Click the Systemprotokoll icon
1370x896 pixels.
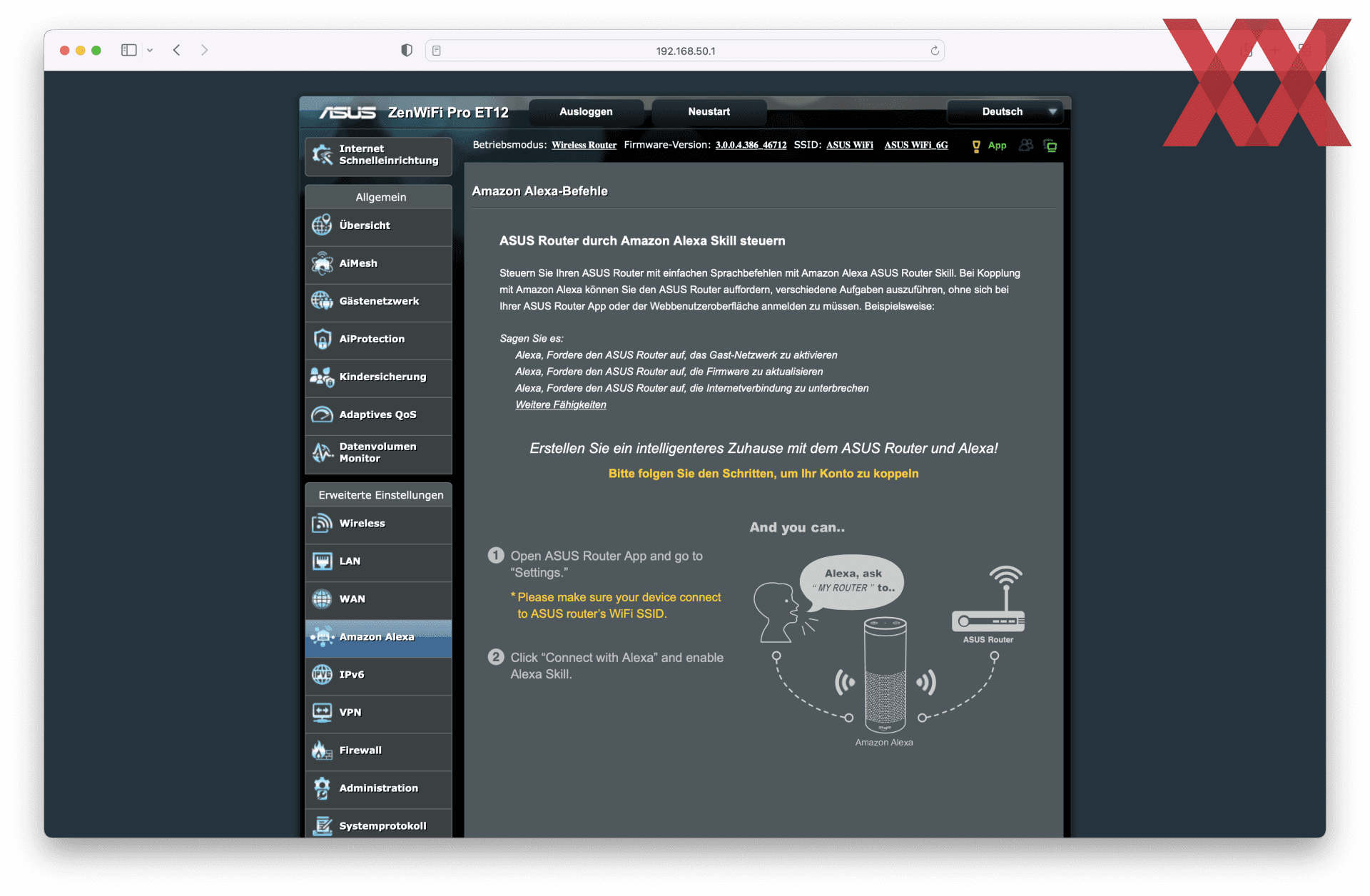pyautogui.click(x=322, y=826)
